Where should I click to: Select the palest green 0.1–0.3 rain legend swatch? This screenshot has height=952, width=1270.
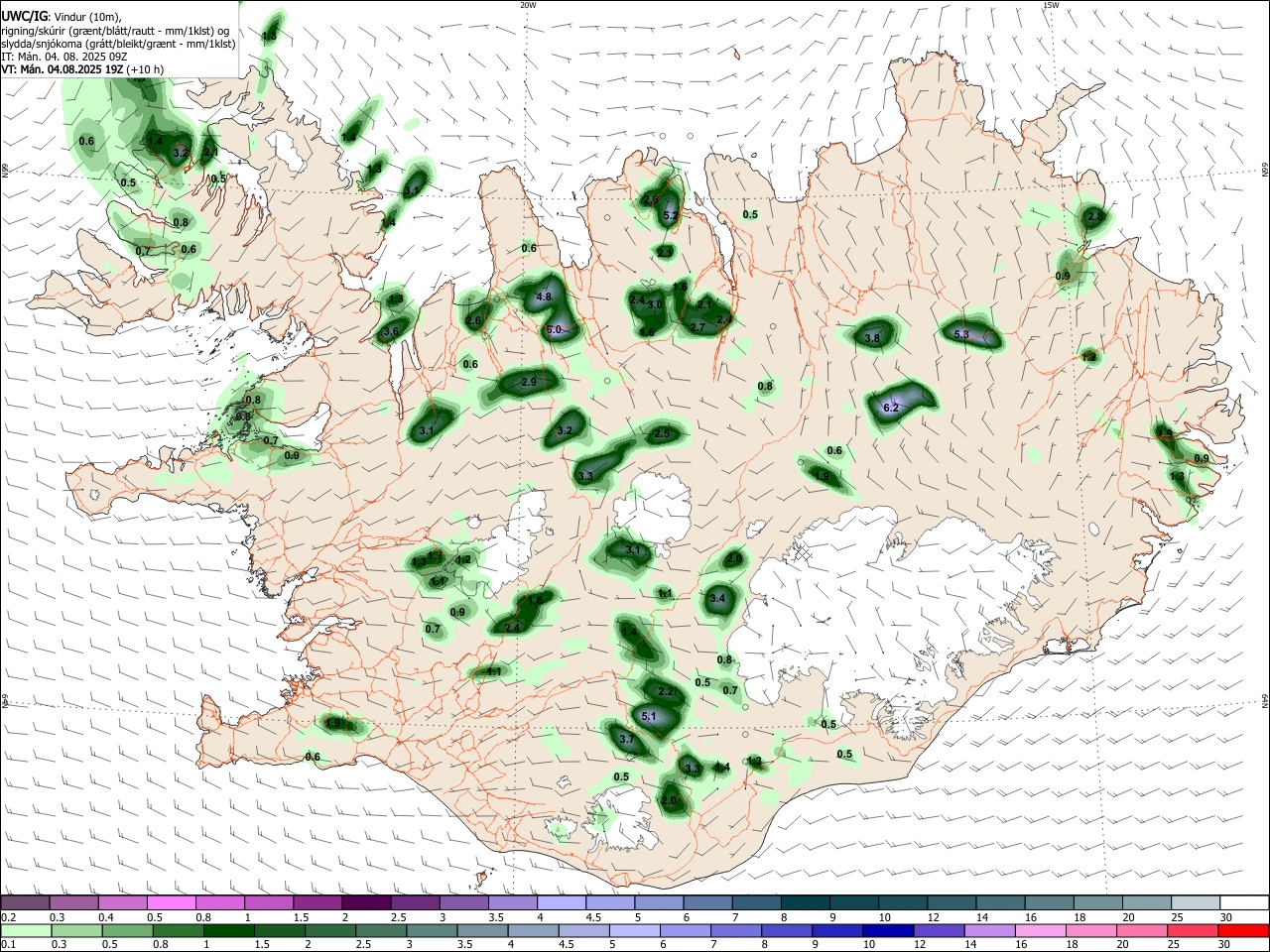[26, 930]
